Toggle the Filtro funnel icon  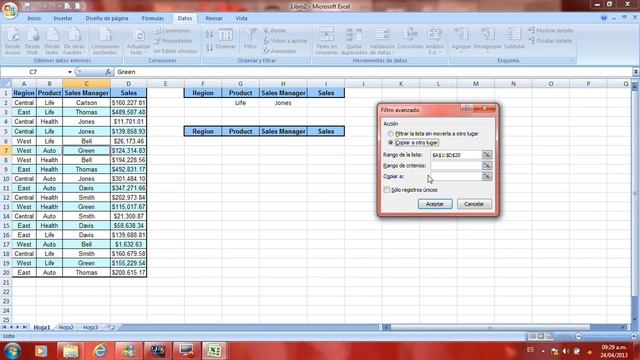(250, 40)
